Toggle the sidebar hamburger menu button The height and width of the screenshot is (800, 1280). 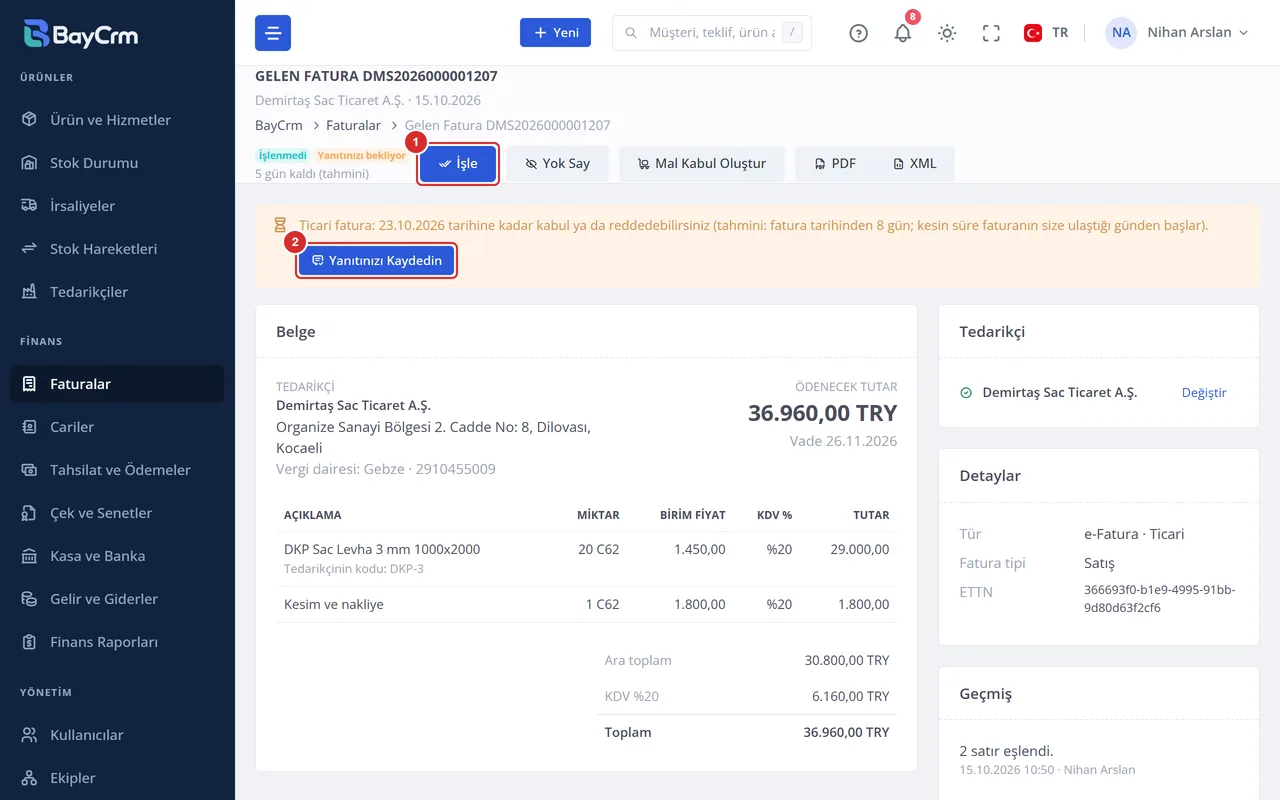pyautogui.click(x=273, y=33)
